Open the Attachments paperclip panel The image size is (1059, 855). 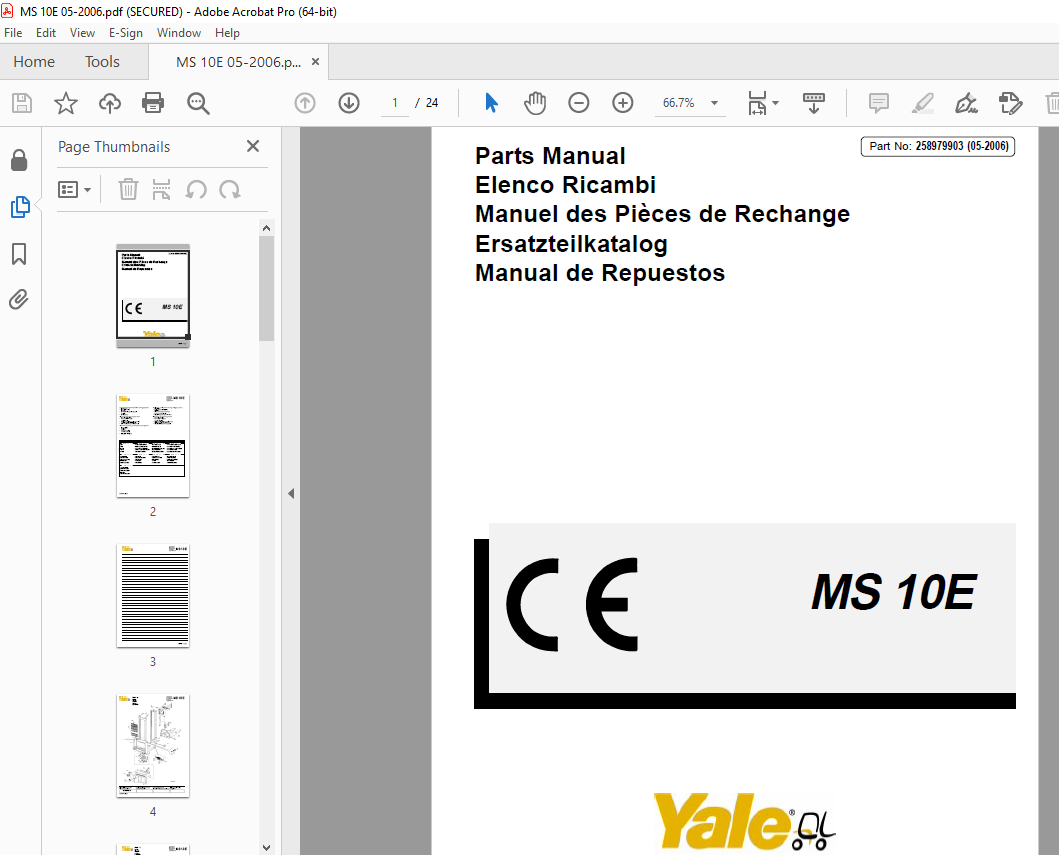coord(19,299)
